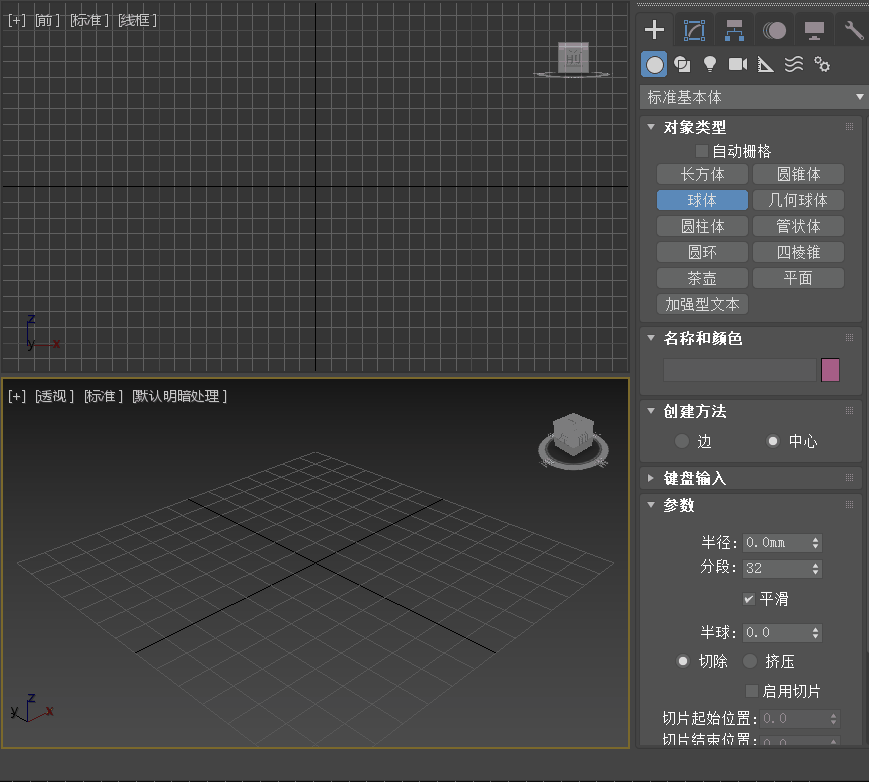Click the 半径 value field
The image size is (869, 782).
pos(776,542)
